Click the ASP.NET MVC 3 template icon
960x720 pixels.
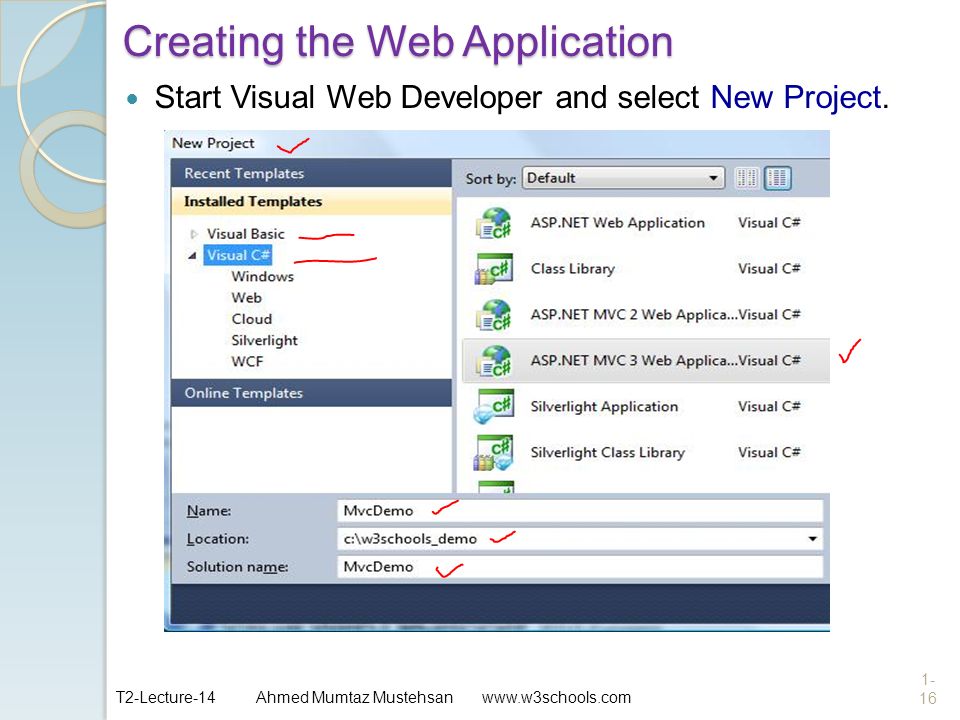pyautogui.click(x=494, y=361)
